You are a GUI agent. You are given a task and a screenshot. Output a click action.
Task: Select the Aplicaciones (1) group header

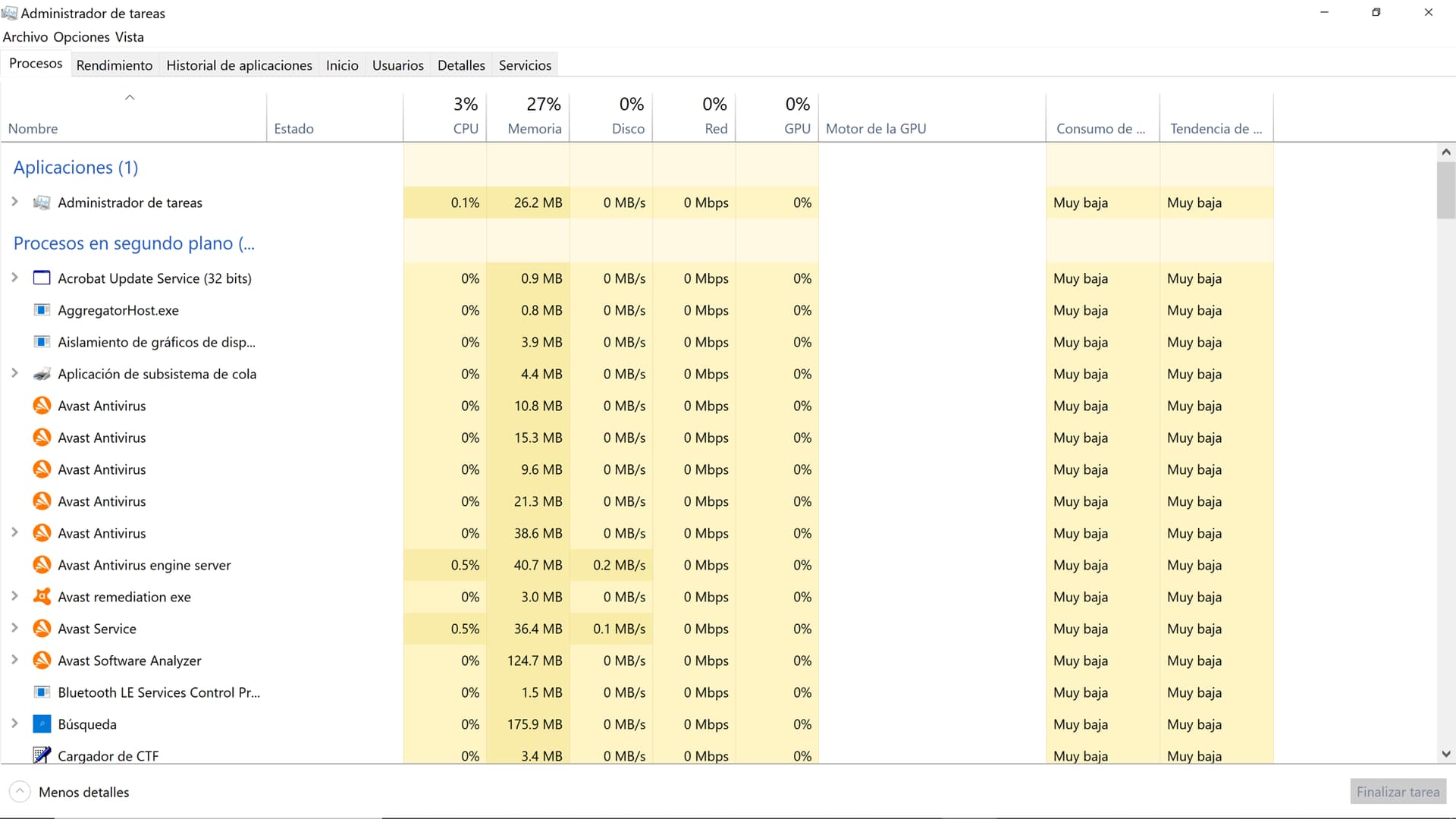tap(76, 168)
